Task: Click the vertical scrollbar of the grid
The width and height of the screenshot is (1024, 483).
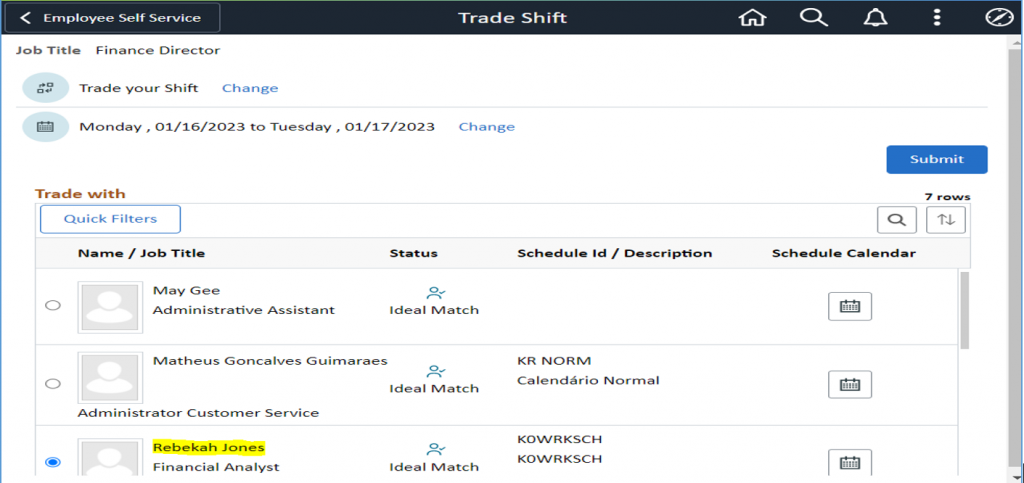Action: point(964,310)
